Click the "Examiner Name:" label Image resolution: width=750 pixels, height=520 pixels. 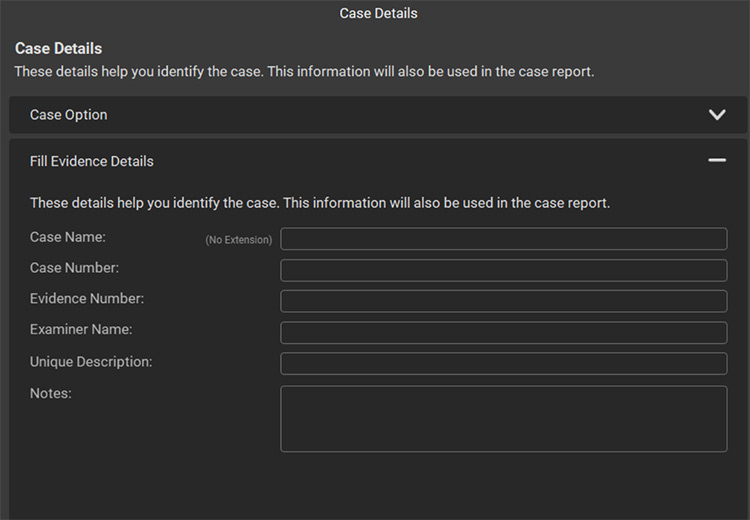[x=81, y=329]
